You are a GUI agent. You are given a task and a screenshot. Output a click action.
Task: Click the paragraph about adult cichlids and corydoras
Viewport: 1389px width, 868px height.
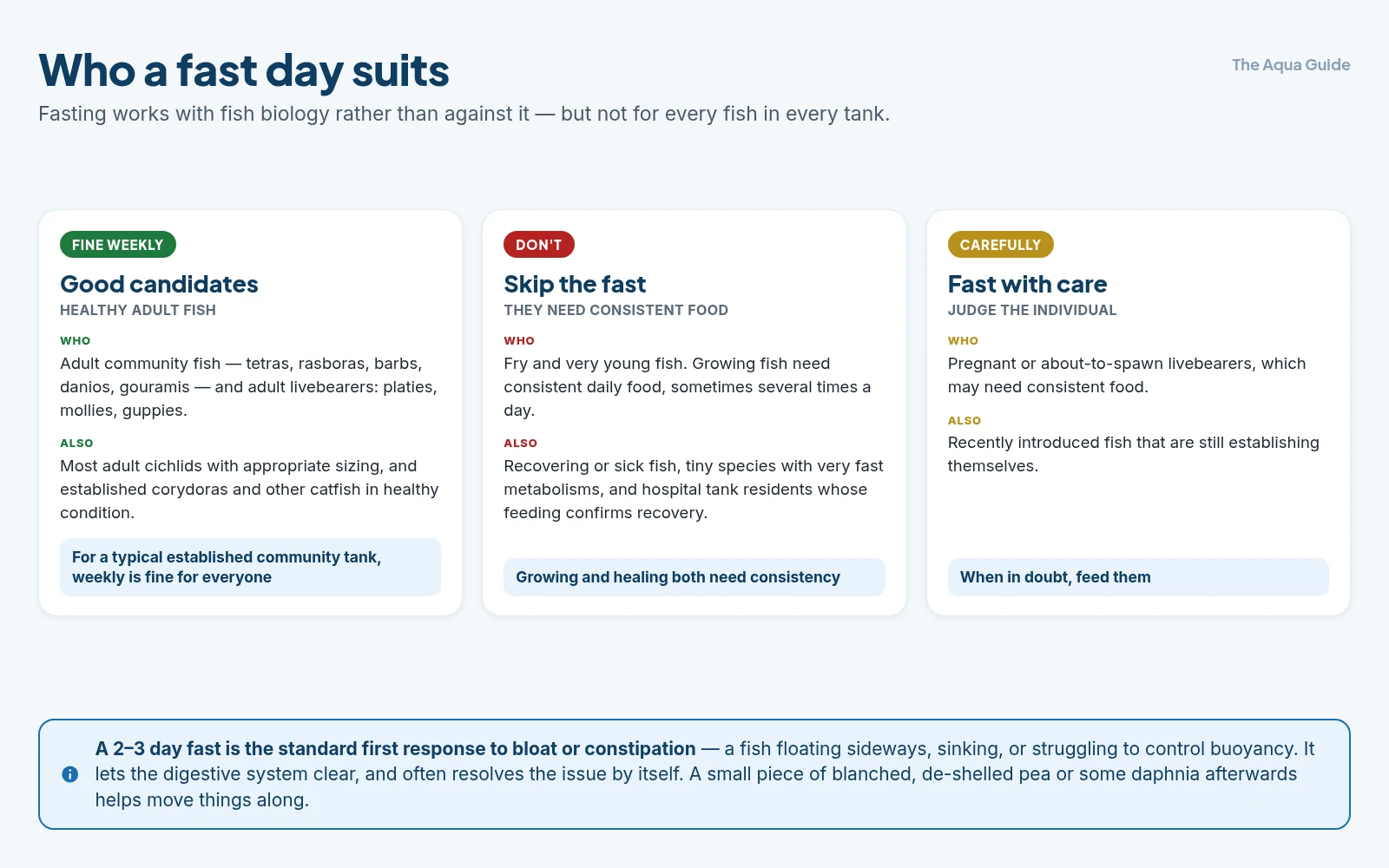tap(249, 490)
